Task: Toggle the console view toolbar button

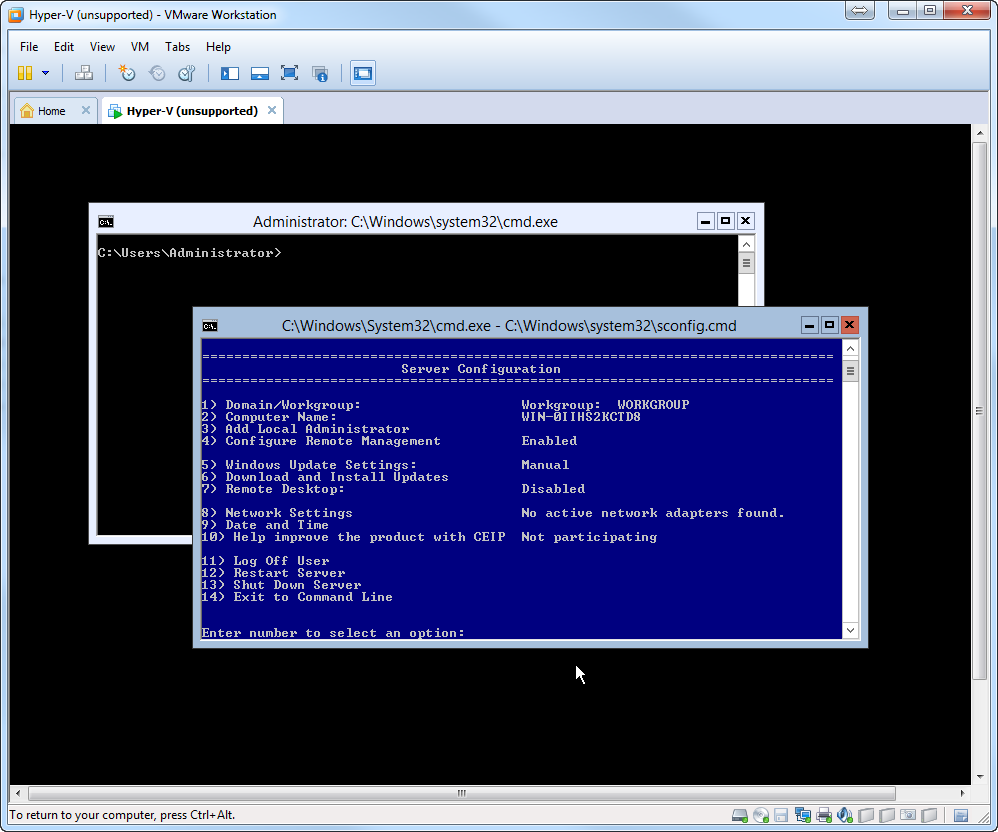Action: [363, 73]
